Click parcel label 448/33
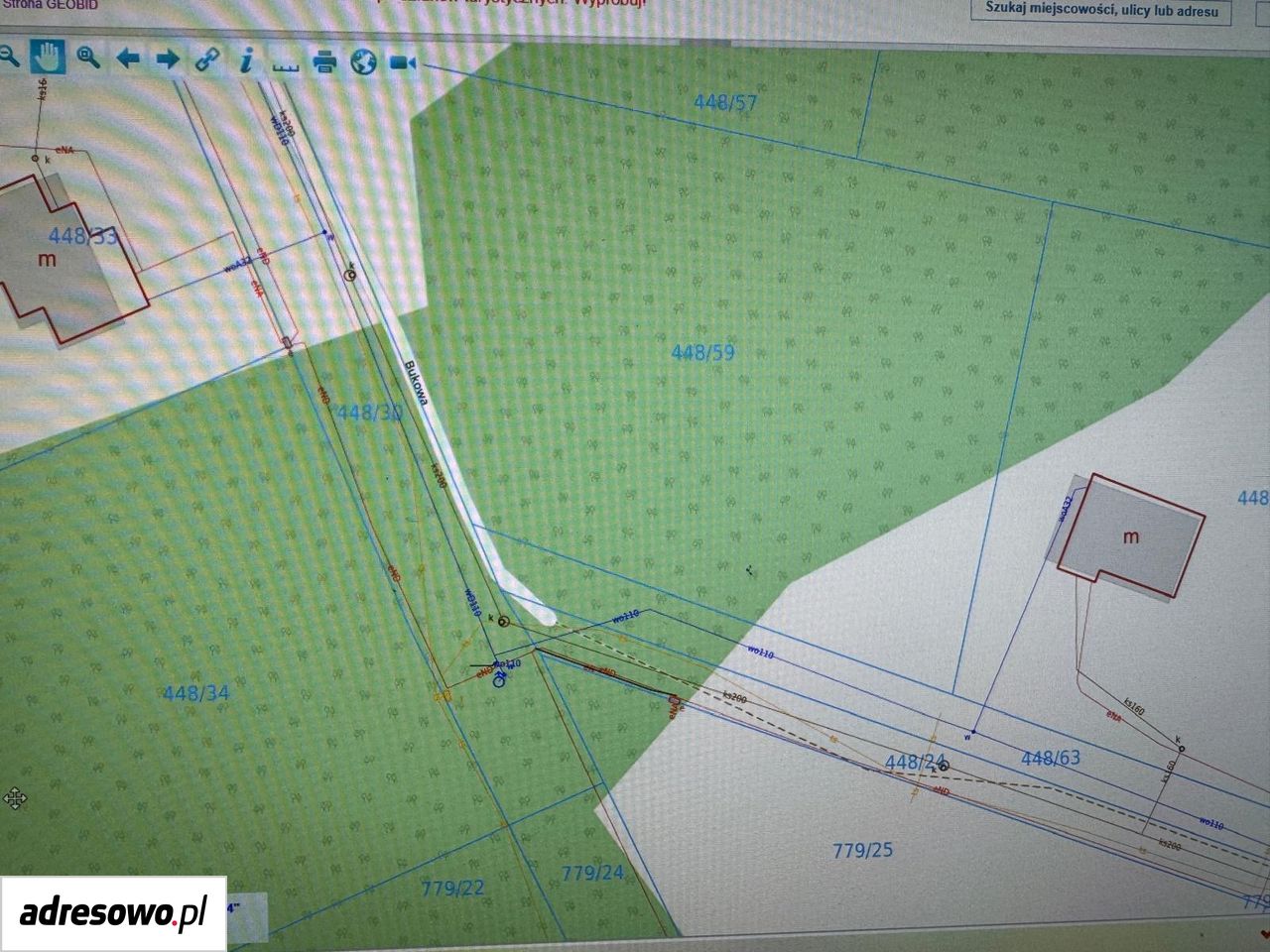Viewport: 1270px width, 952px height. pos(82,236)
